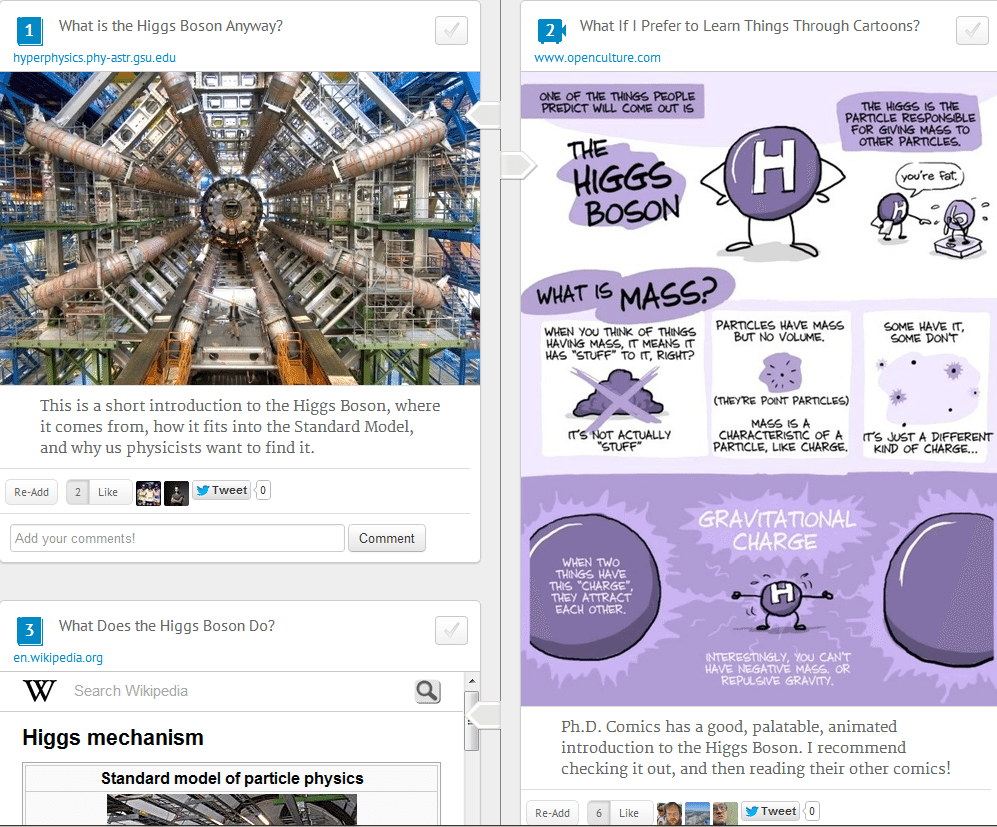Click the Ph.D. Comics description paragraph
Screen dimensions: 997x827
(755, 748)
